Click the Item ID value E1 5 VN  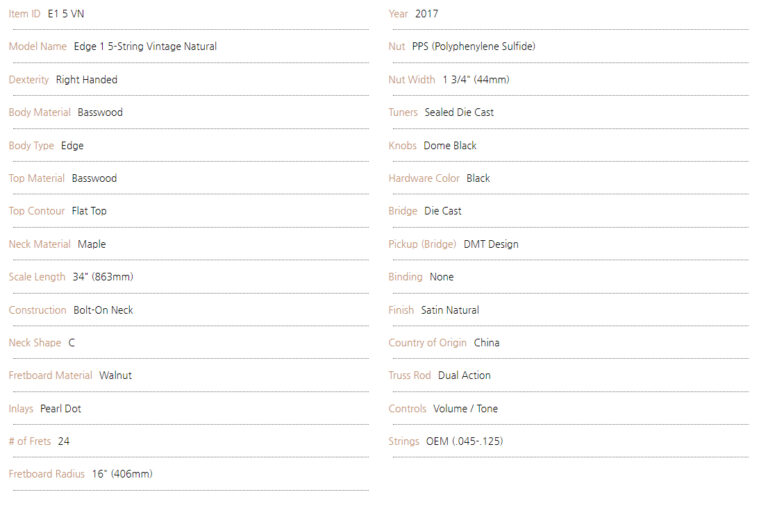pyautogui.click(x=66, y=14)
